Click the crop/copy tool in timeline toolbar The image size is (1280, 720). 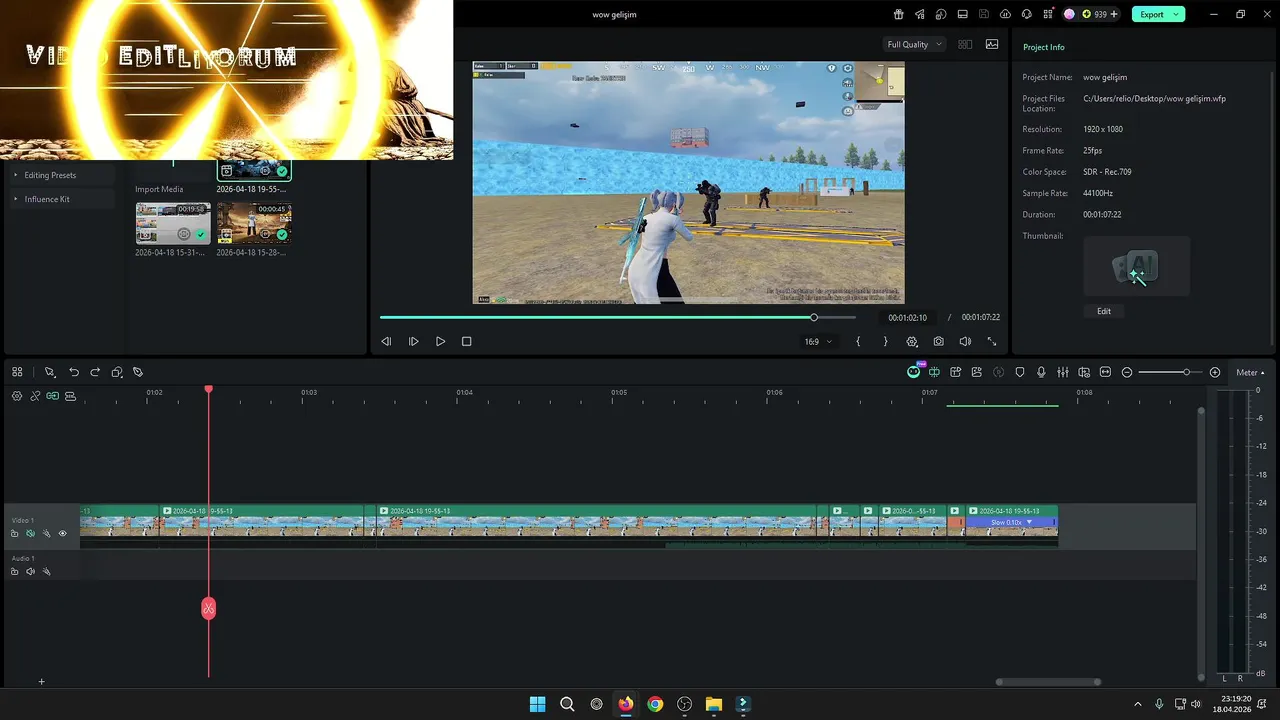(117, 372)
